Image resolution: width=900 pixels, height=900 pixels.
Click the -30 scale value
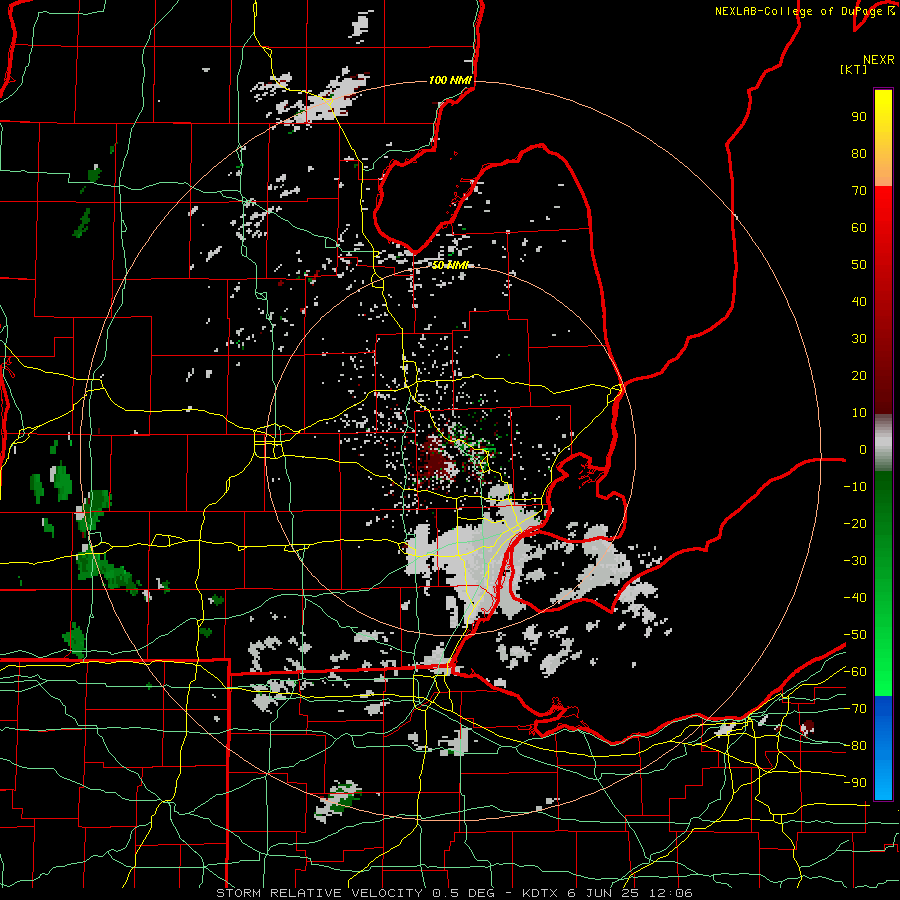[x=855, y=561]
